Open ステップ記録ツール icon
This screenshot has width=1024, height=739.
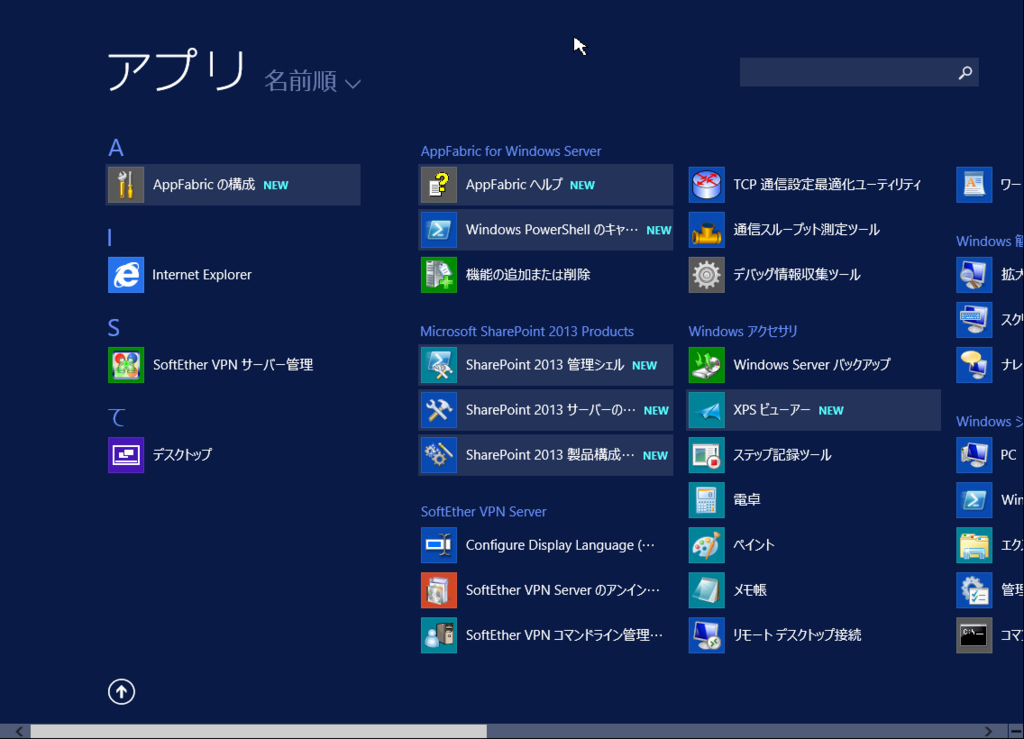click(707, 455)
